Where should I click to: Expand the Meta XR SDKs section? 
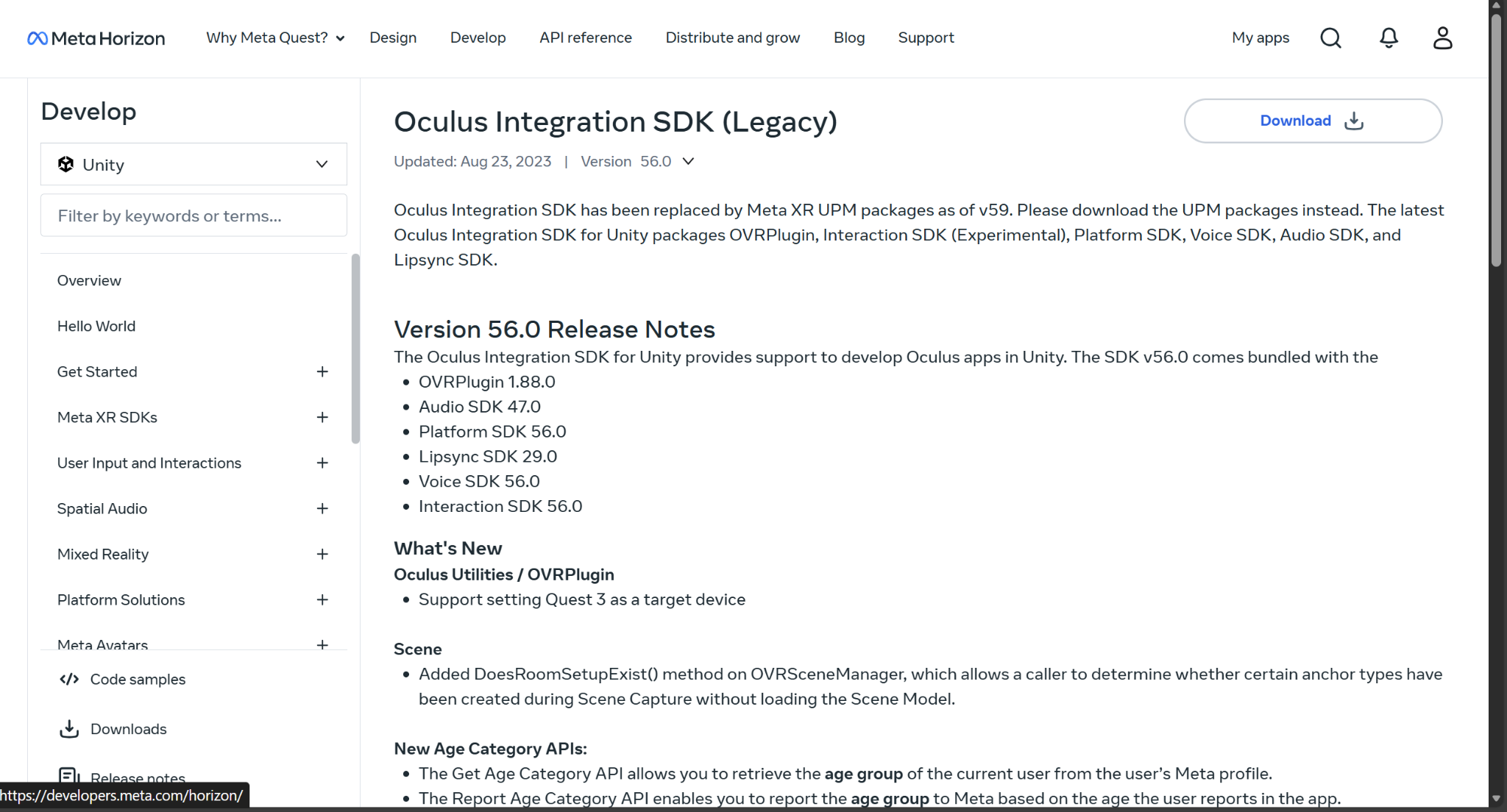click(322, 417)
